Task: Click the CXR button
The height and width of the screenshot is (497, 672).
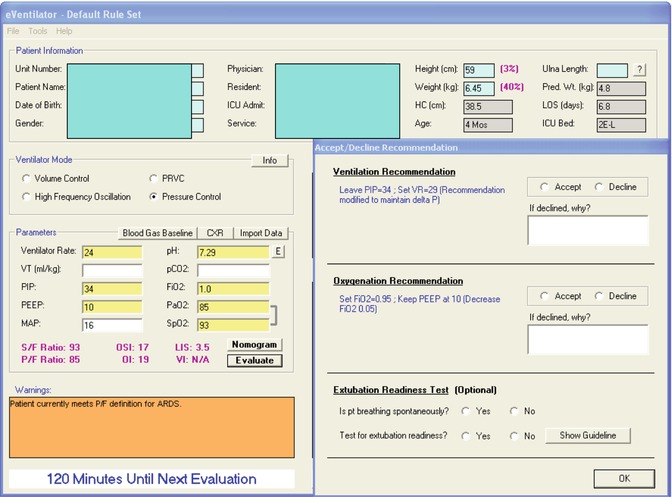Action: pos(215,233)
